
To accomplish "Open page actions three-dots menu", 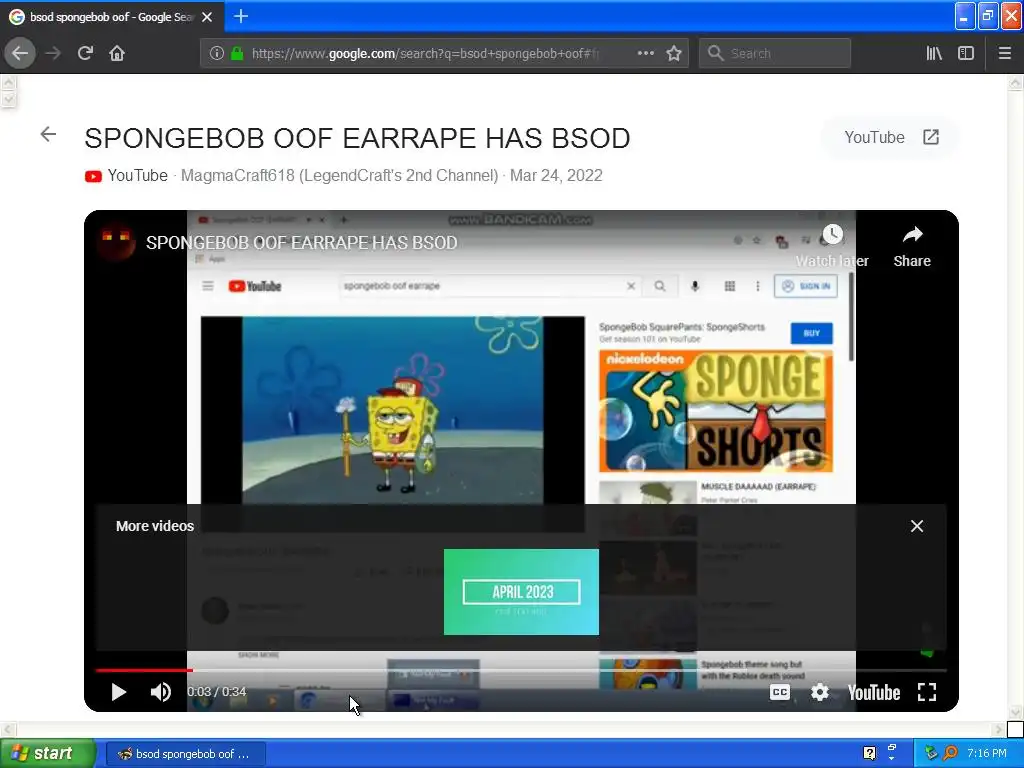I will [645, 53].
